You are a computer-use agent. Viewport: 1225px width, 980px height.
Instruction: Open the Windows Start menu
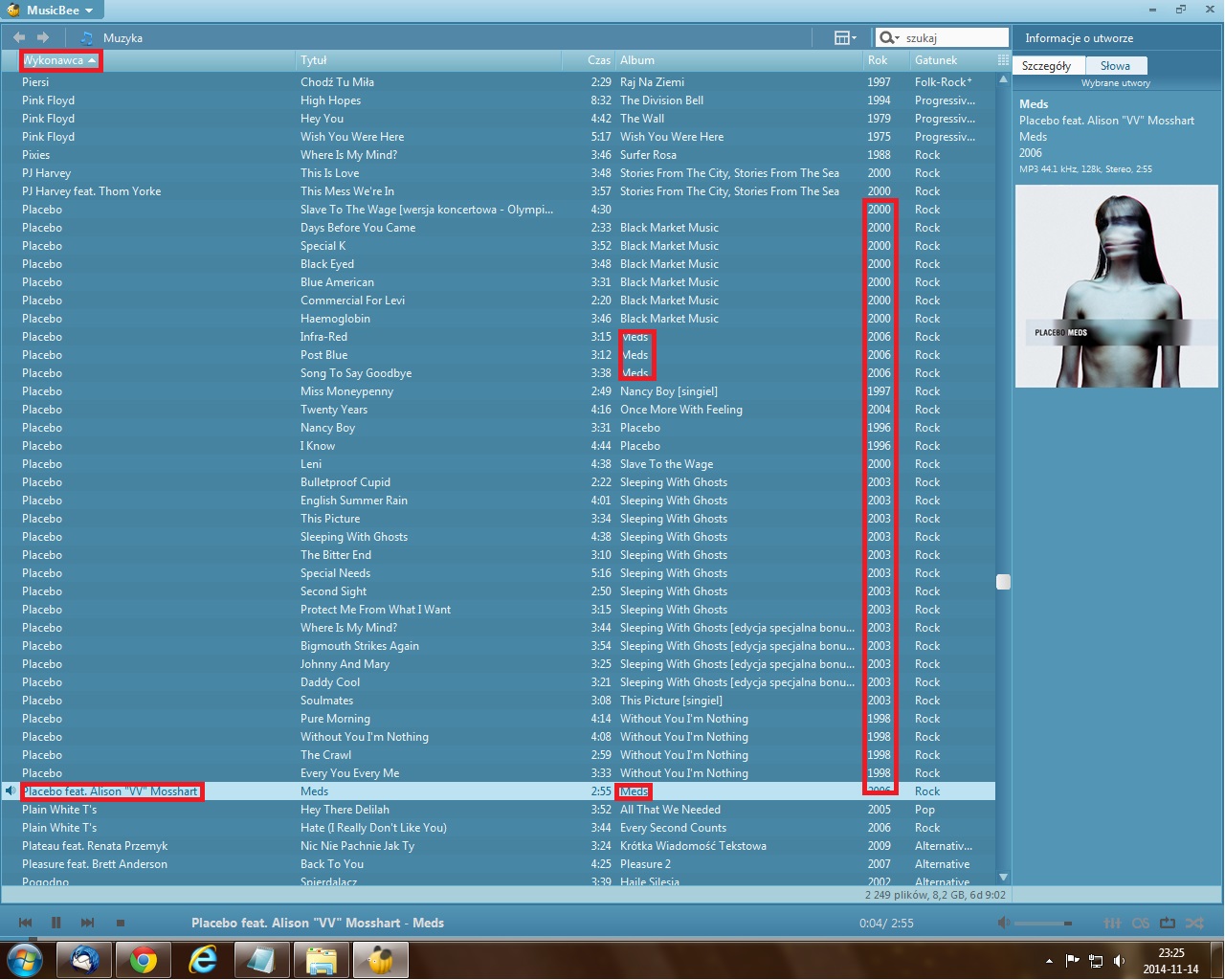click(x=24, y=959)
